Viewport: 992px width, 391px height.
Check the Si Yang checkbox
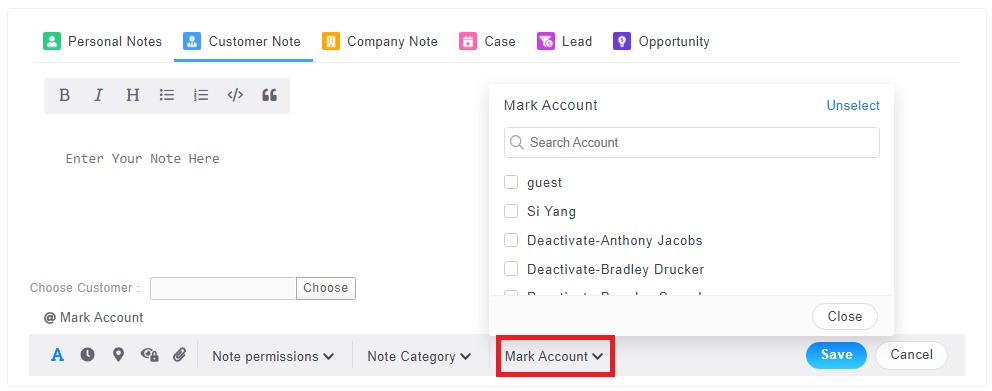point(511,211)
